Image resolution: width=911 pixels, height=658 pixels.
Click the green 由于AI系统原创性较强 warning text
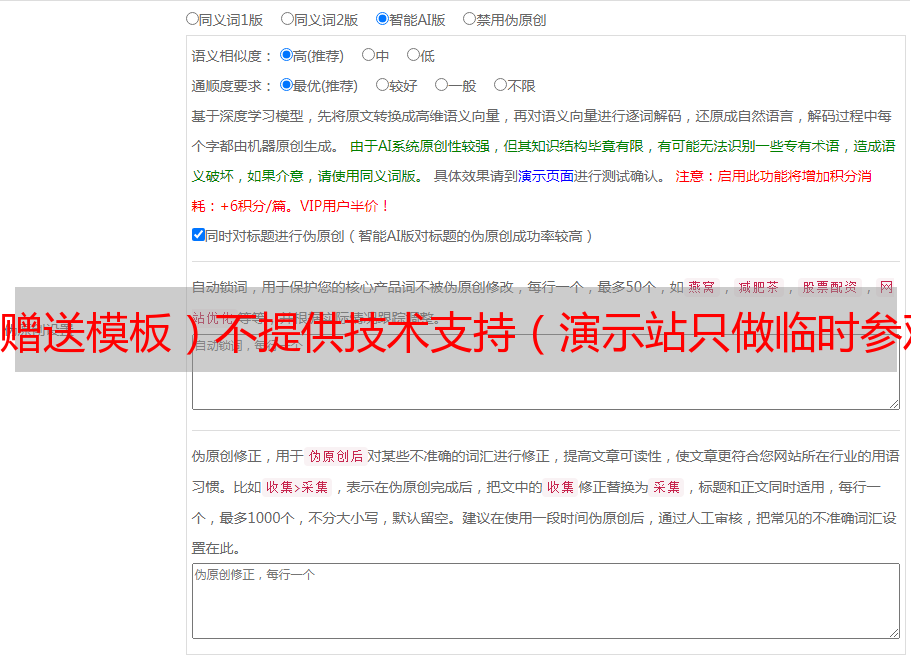tap(543, 161)
